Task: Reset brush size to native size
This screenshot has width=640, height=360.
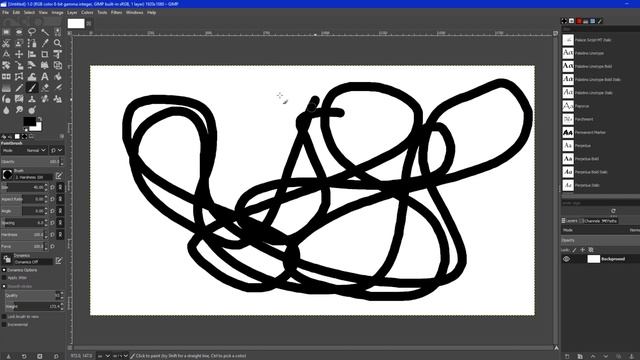Action: pos(52,187)
